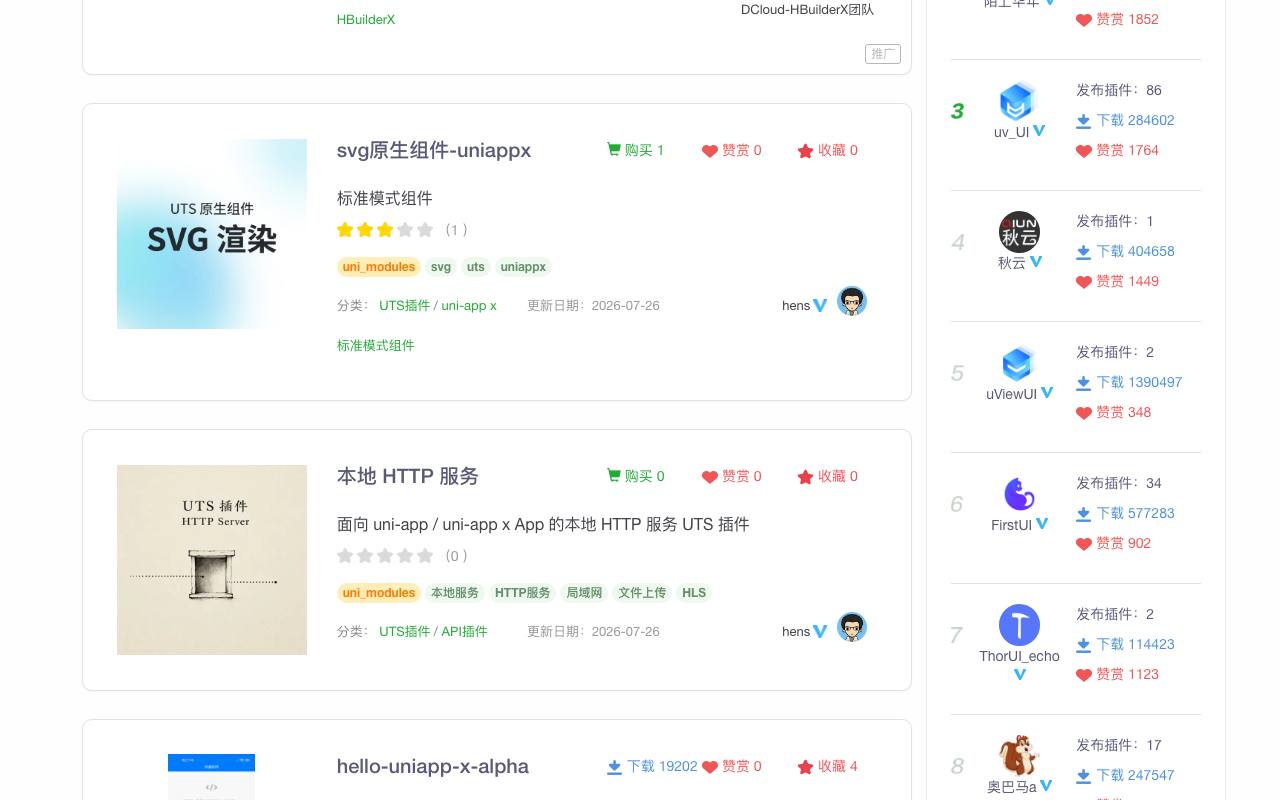Open uViewUI author name in ranking
The height and width of the screenshot is (800, 1280).
[1011, 394]
